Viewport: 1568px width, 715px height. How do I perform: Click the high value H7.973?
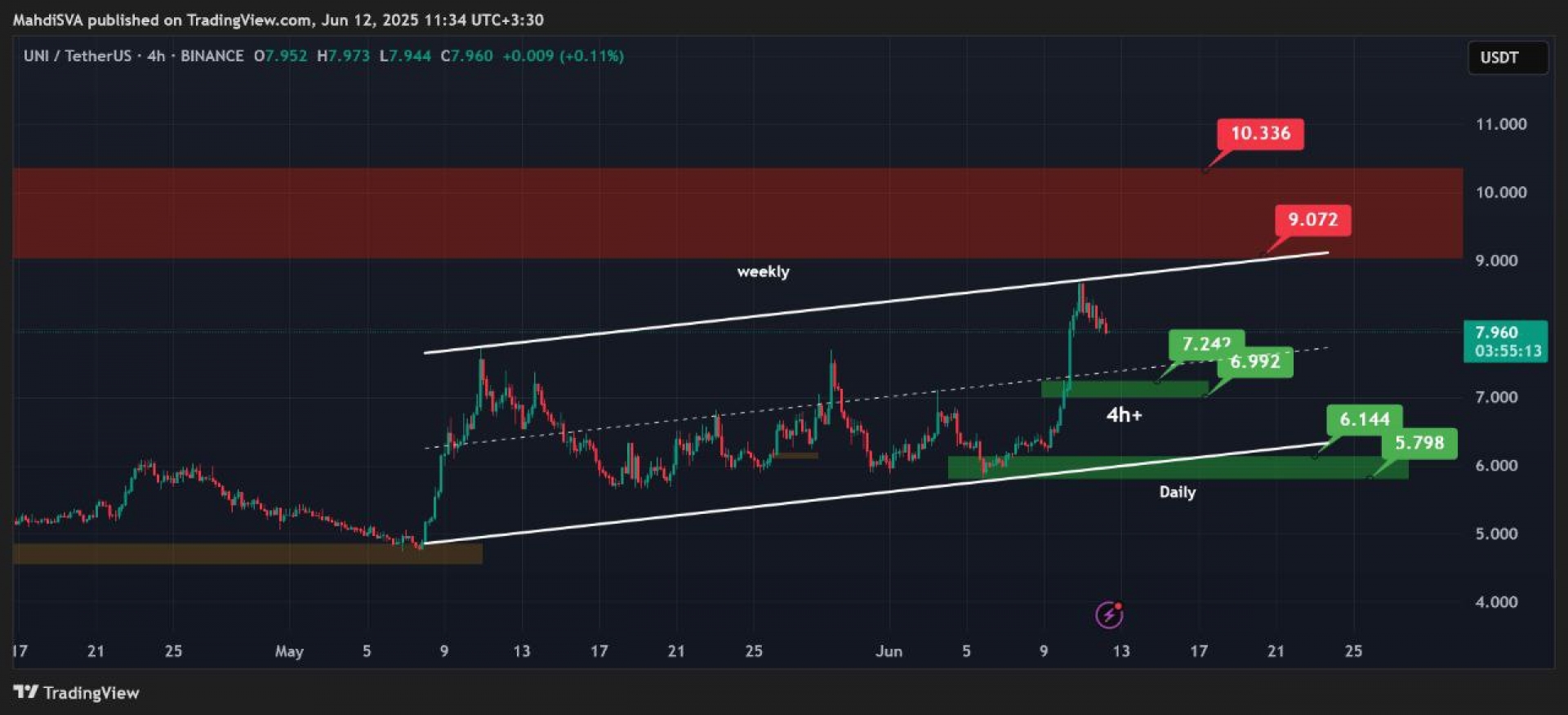point(343,56)
